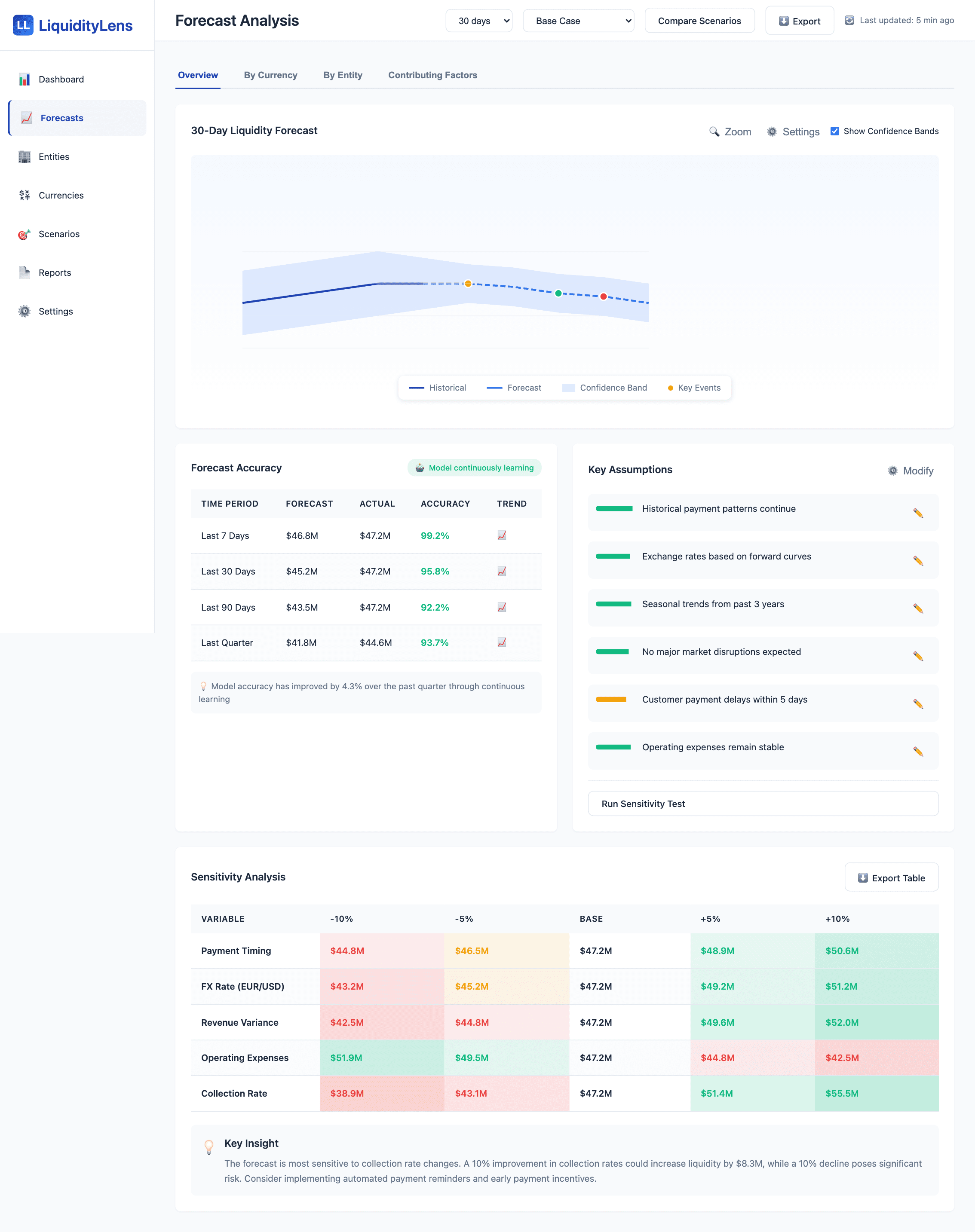
Task: Click the Currencies exchange icon
Action: click(x=24, y=195)
